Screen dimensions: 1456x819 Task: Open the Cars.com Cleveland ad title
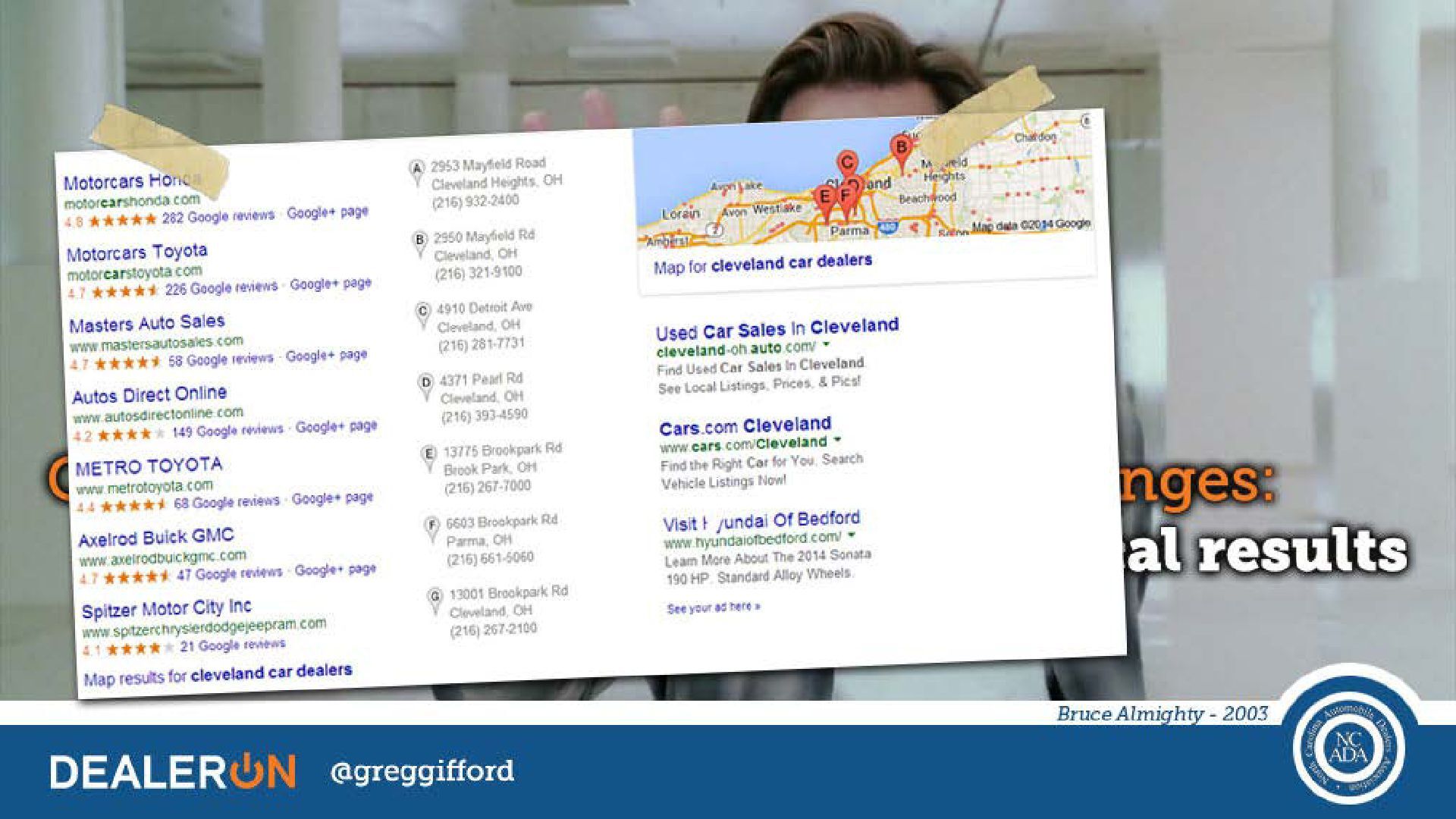[745, 426]
